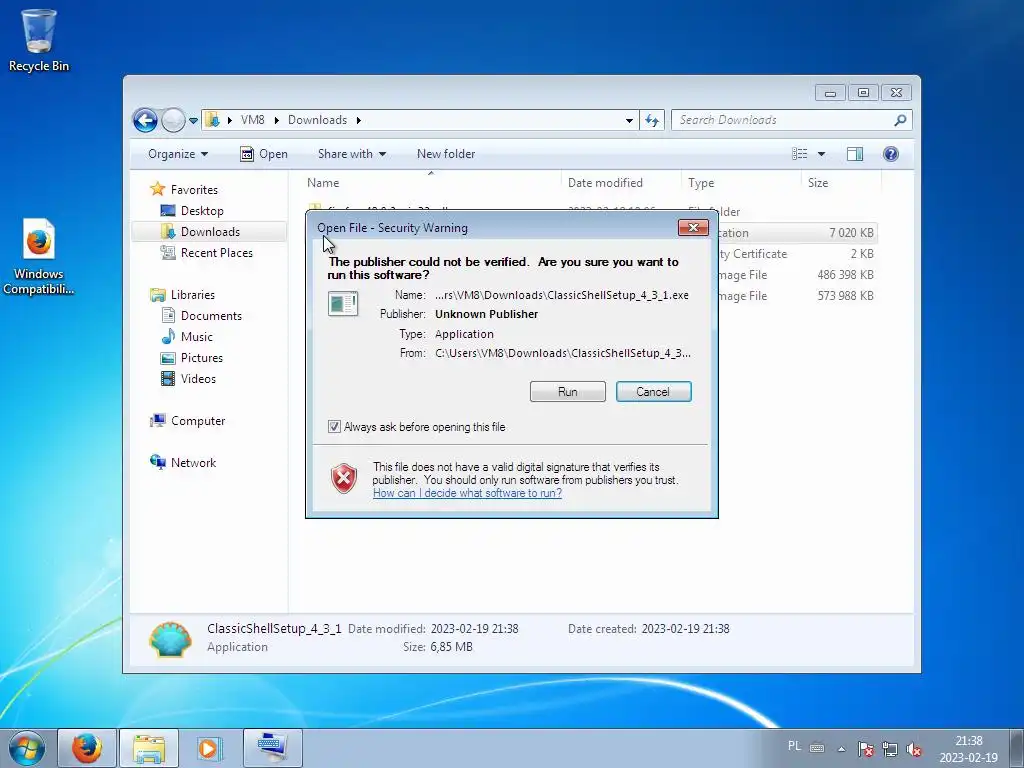Refresh the Downloads folder view
Screen dimensions: 1024x768
[652, 120]
